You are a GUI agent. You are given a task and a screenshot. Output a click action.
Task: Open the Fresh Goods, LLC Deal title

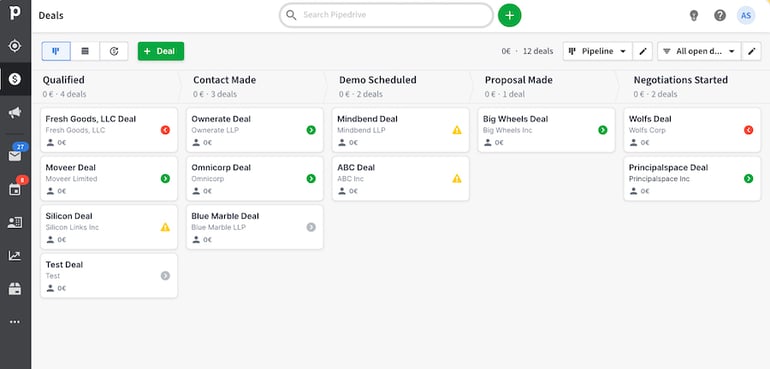91,119
